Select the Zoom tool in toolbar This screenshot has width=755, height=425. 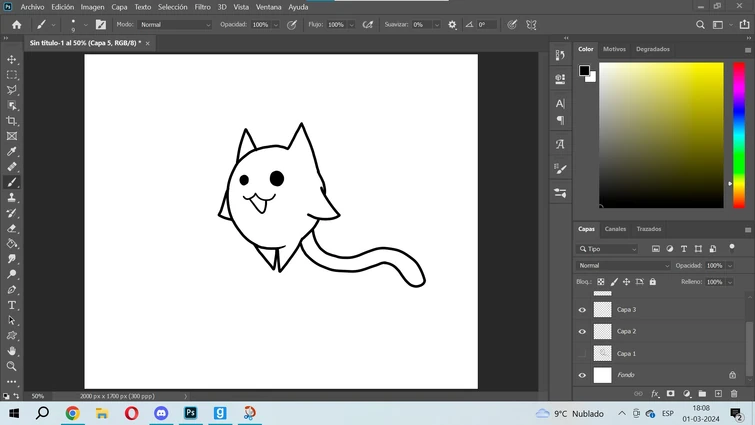coord(12,366)
